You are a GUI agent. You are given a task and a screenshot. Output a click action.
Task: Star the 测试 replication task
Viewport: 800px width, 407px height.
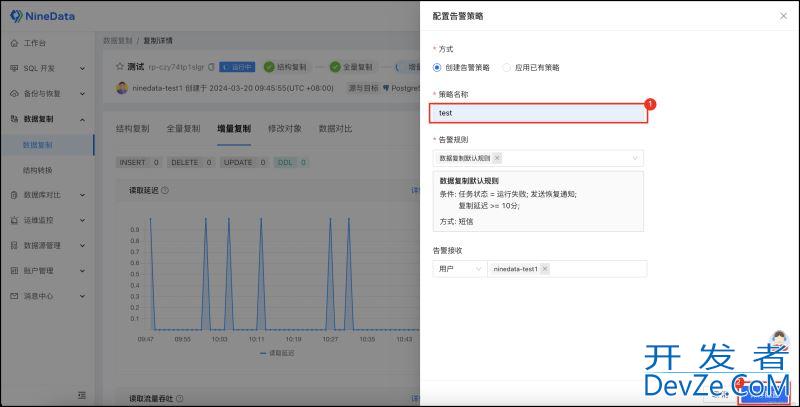click(120, 66)
